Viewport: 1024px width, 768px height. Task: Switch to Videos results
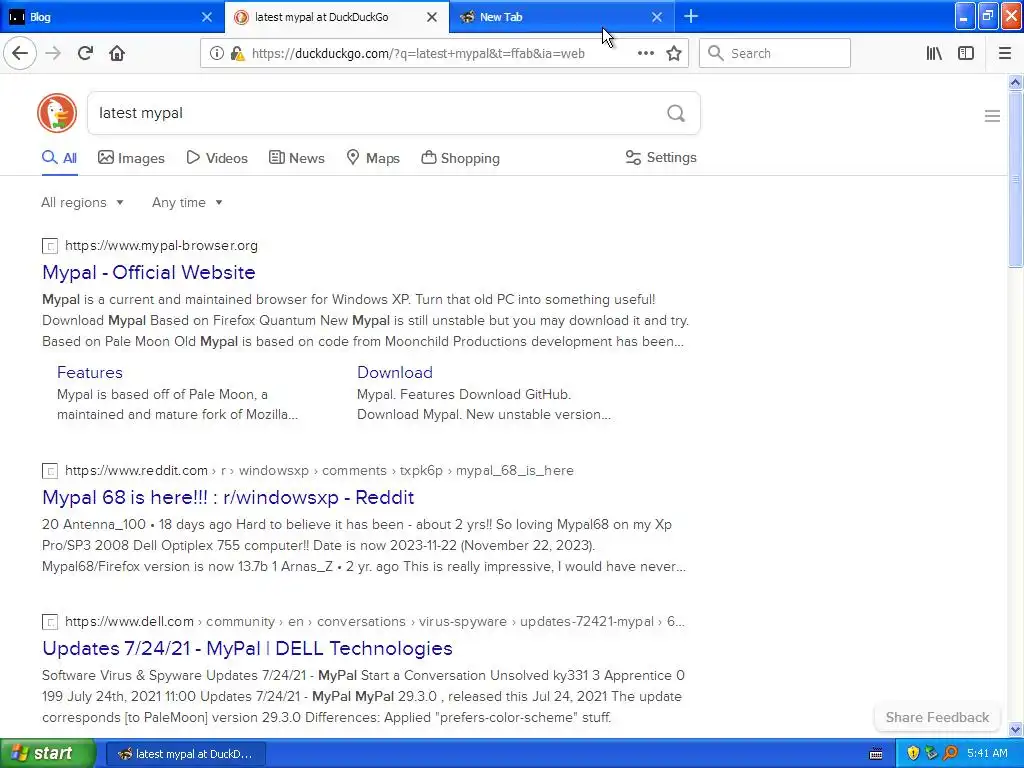click(x=217, y=158)
